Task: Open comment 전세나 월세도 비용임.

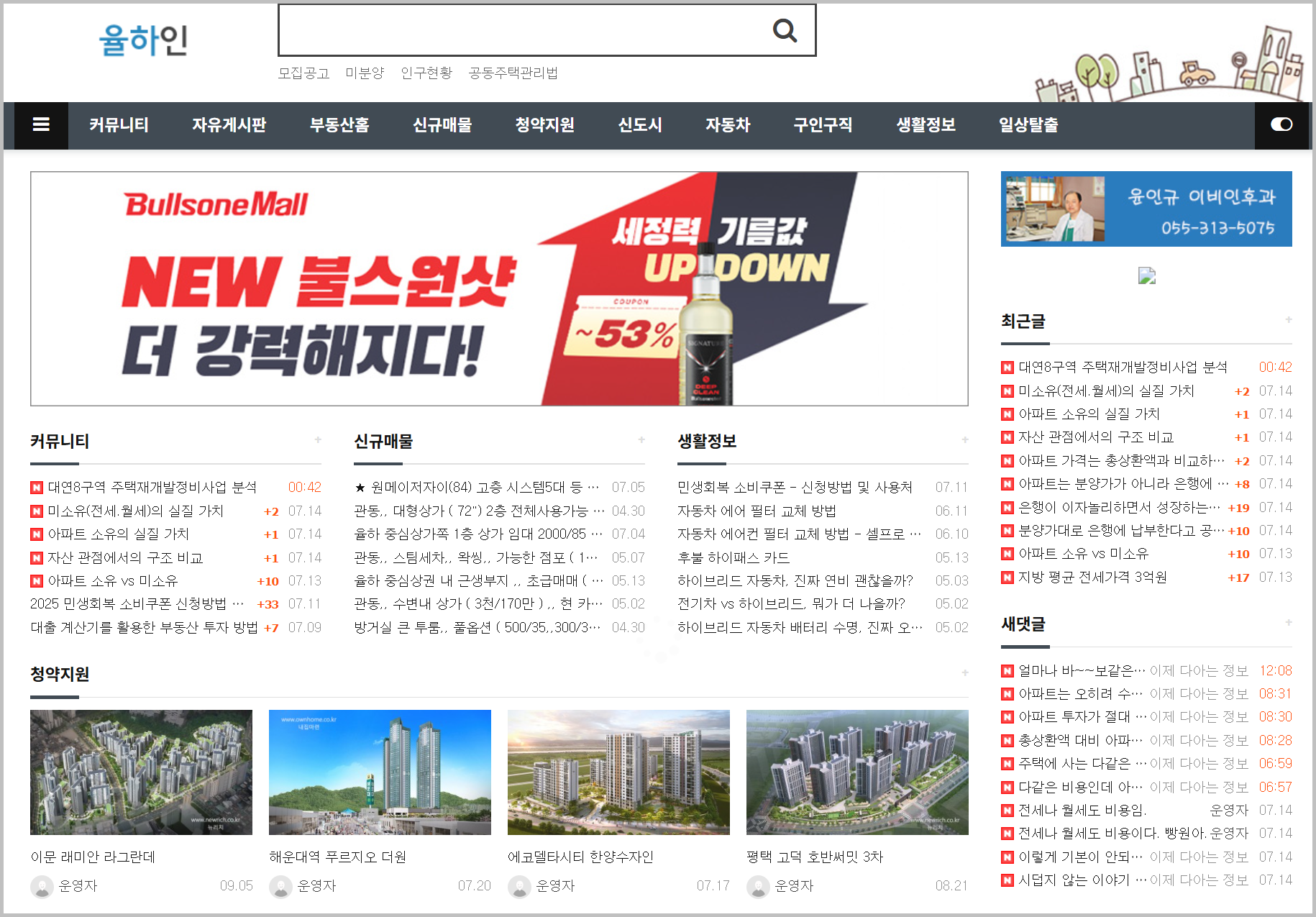Action: click(1082, 811)
